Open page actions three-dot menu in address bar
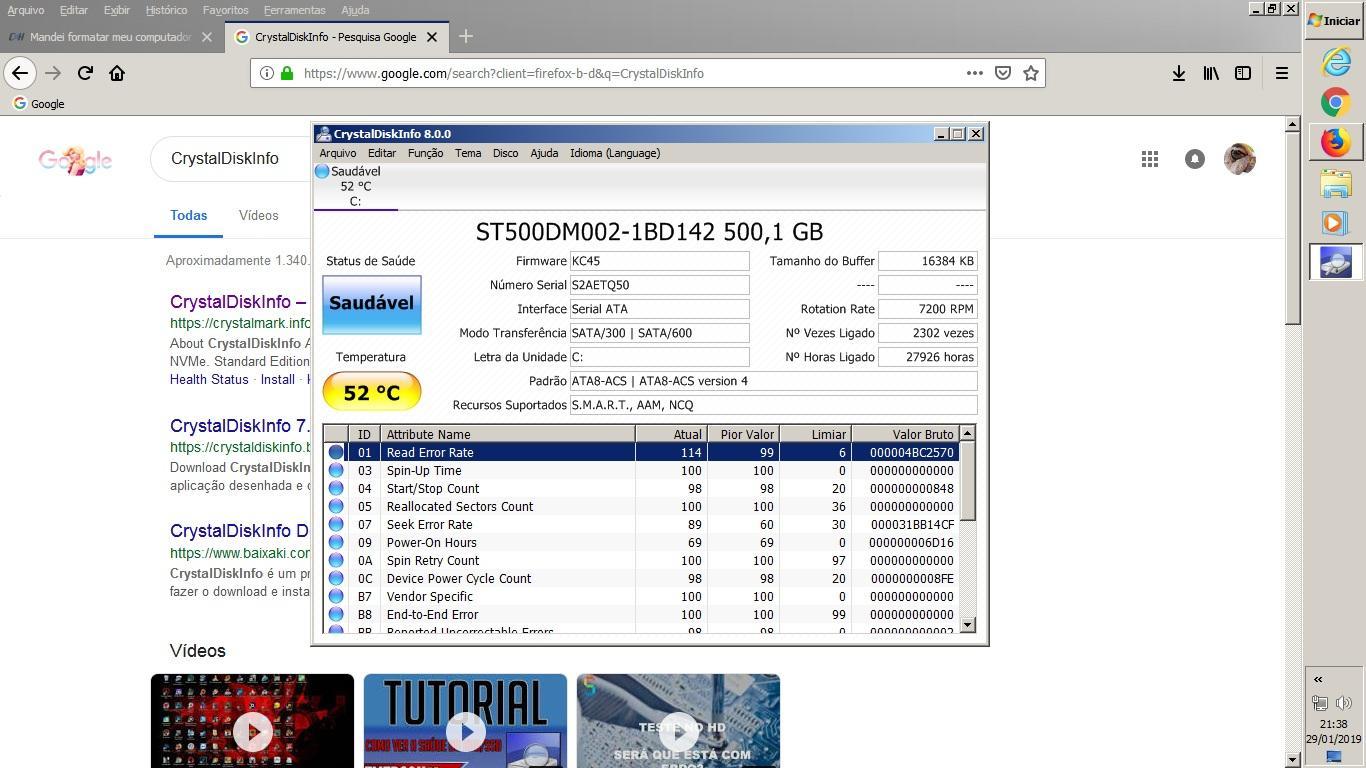Image resolution: width=1366 pixels, height=768 pixels. point(974,73)
